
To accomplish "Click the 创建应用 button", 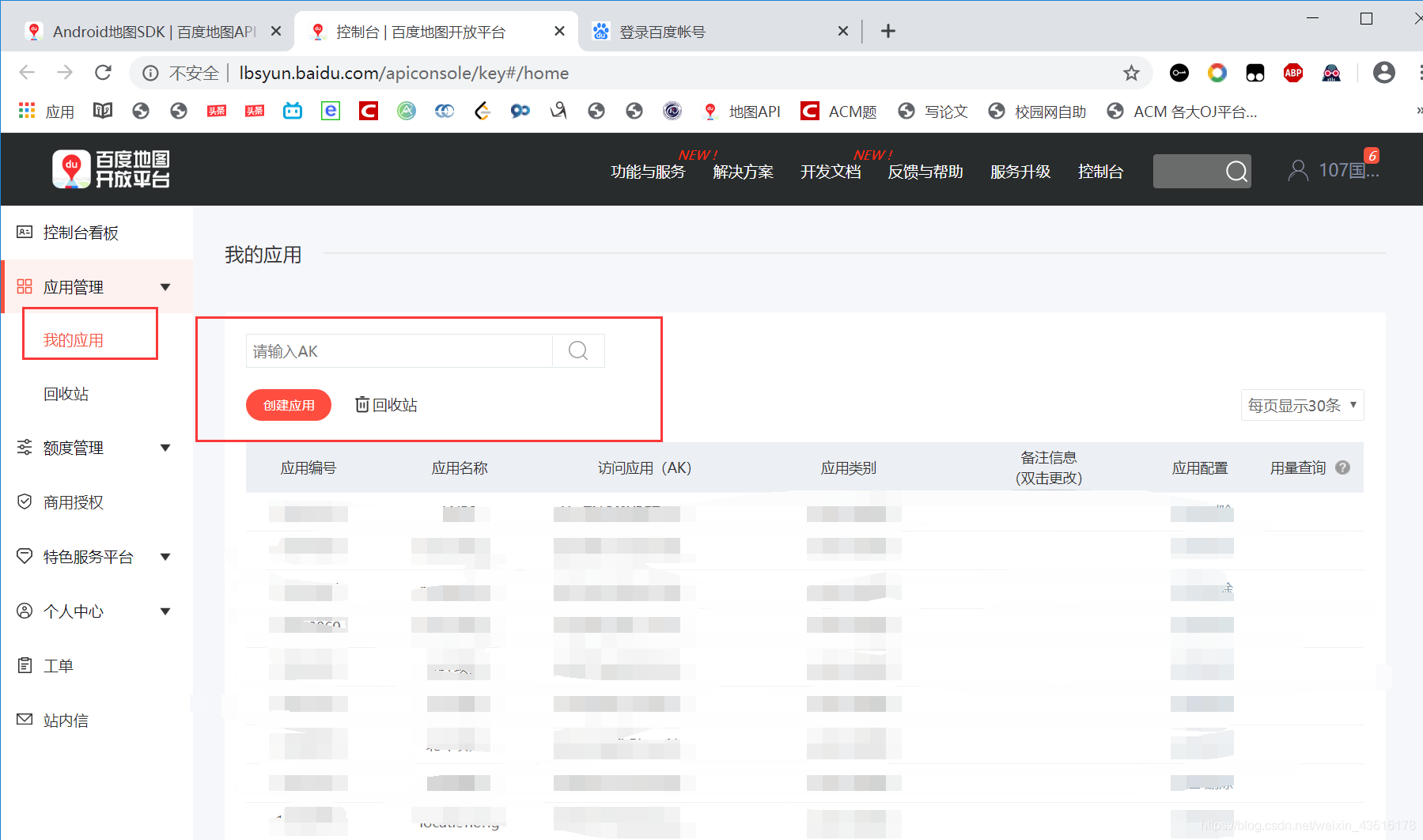I will tap(288, 404).
